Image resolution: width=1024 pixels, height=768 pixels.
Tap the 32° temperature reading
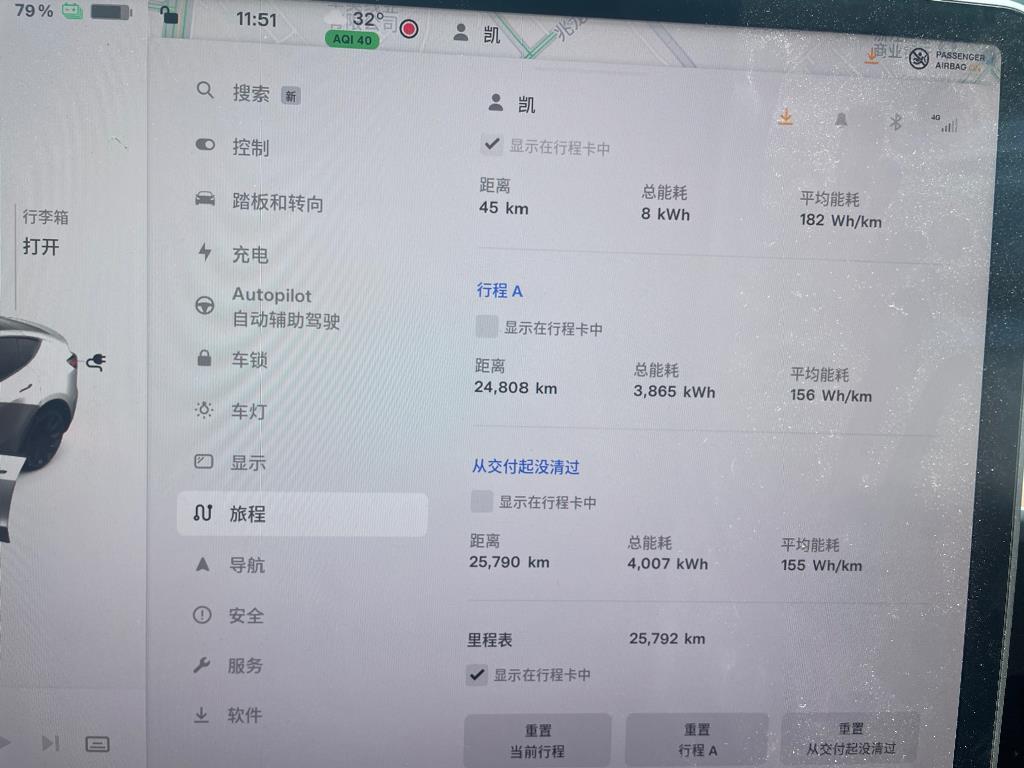(x=368, y=19)
